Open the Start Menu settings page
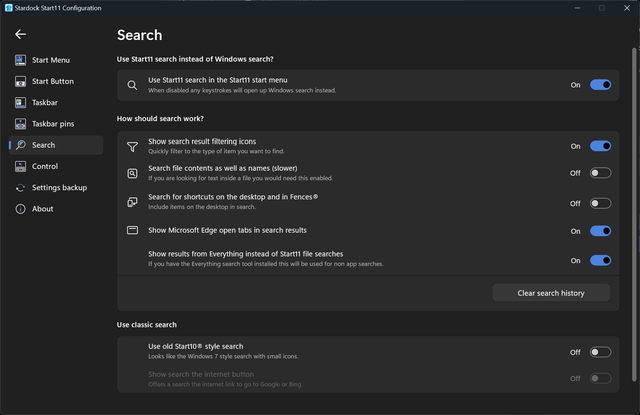640x415 pixels. point(56,60)
